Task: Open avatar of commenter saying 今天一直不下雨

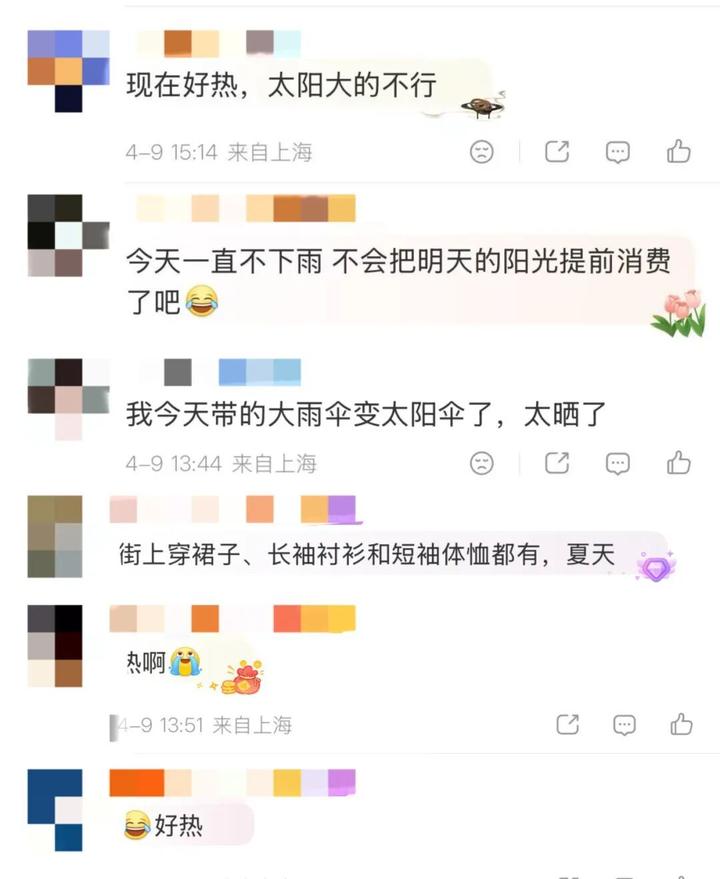Action: tap(68, 235)
